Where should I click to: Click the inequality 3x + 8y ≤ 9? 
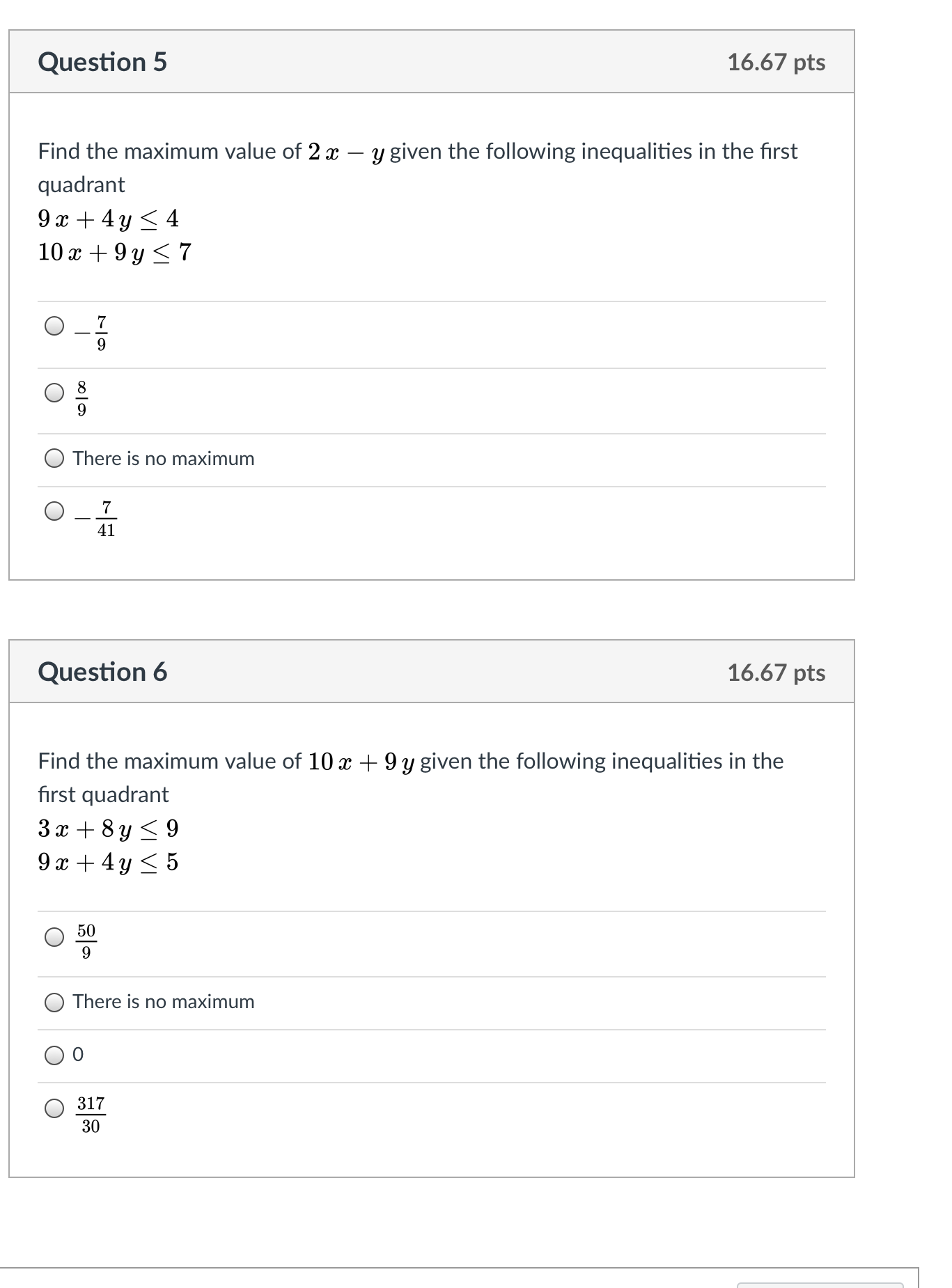click(x=108, y=829)
